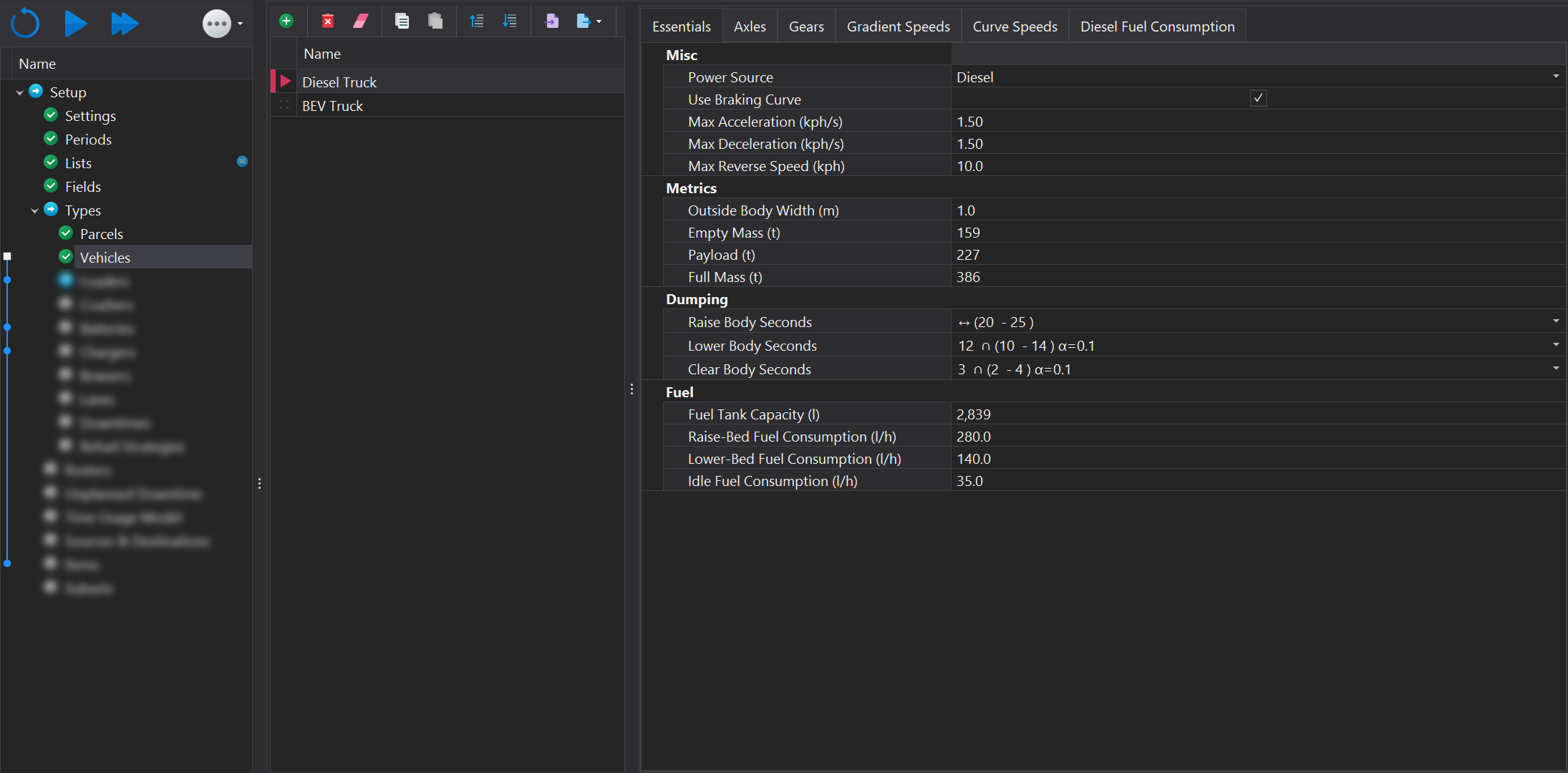Open Raise Body Seconds distribution dropdown
Image resolution: width=1568 pixels, height=773 pixels.
[1555, 321]
